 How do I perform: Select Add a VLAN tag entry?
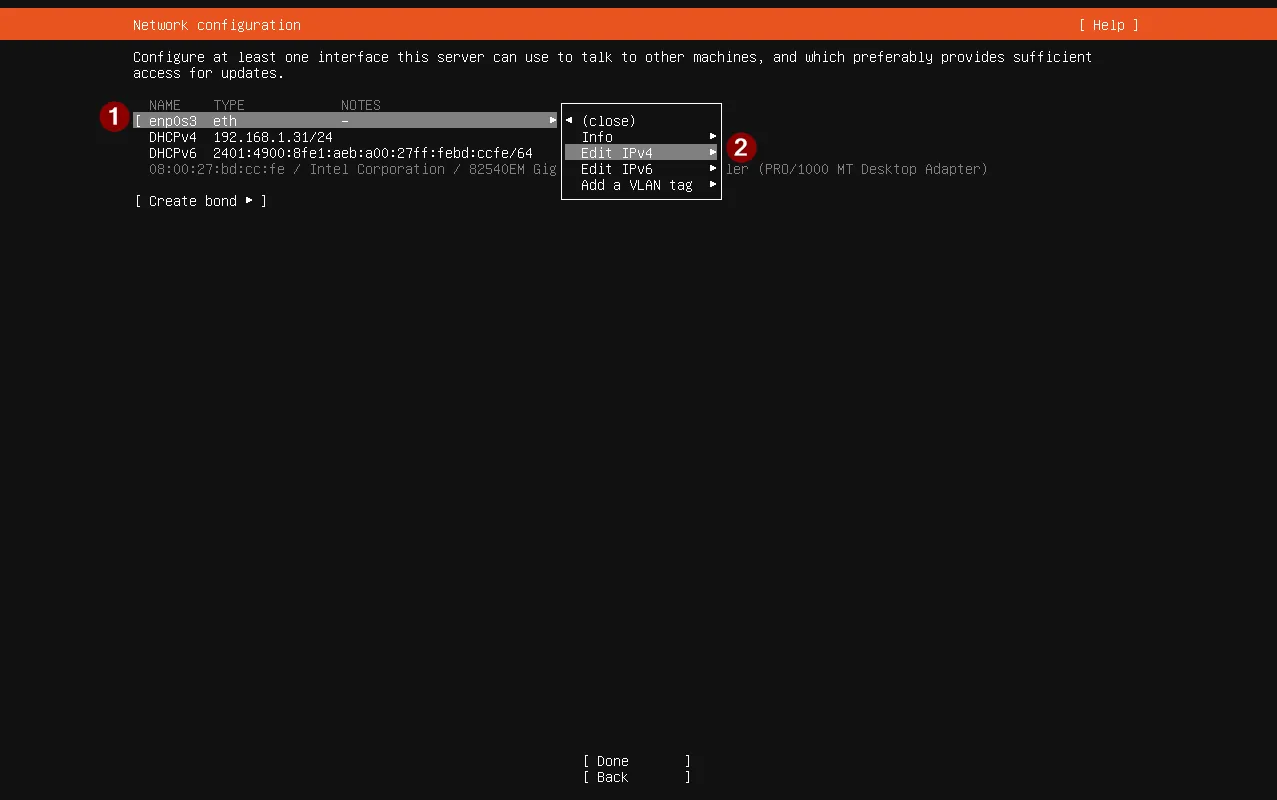tap(641, 185)
